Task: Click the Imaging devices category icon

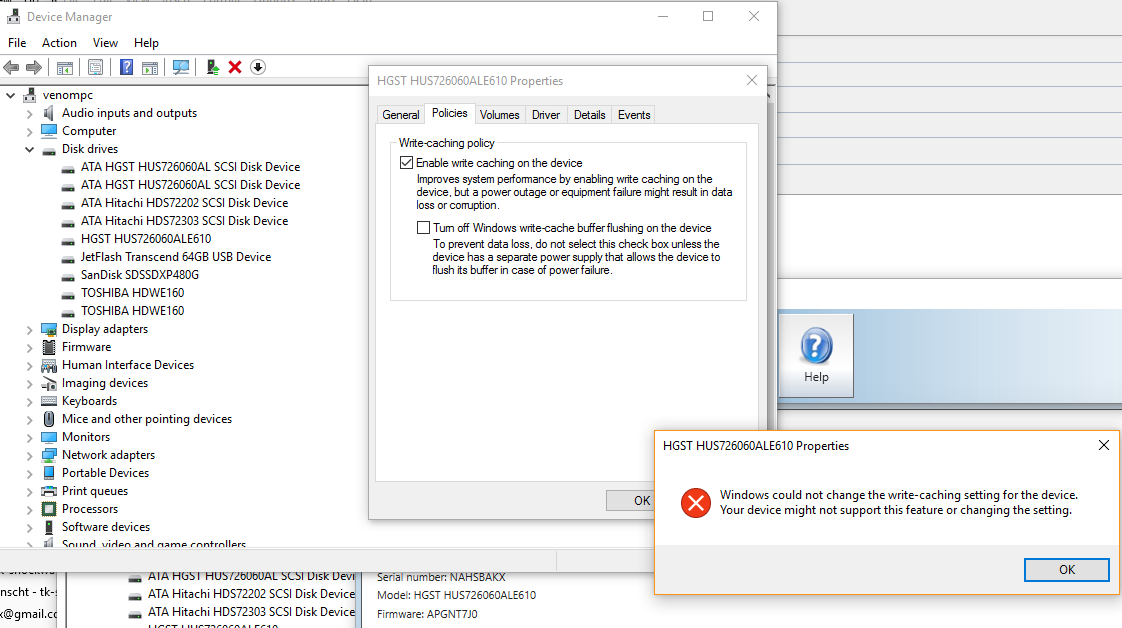Action: pyautogui.click(x=49, y=383)
